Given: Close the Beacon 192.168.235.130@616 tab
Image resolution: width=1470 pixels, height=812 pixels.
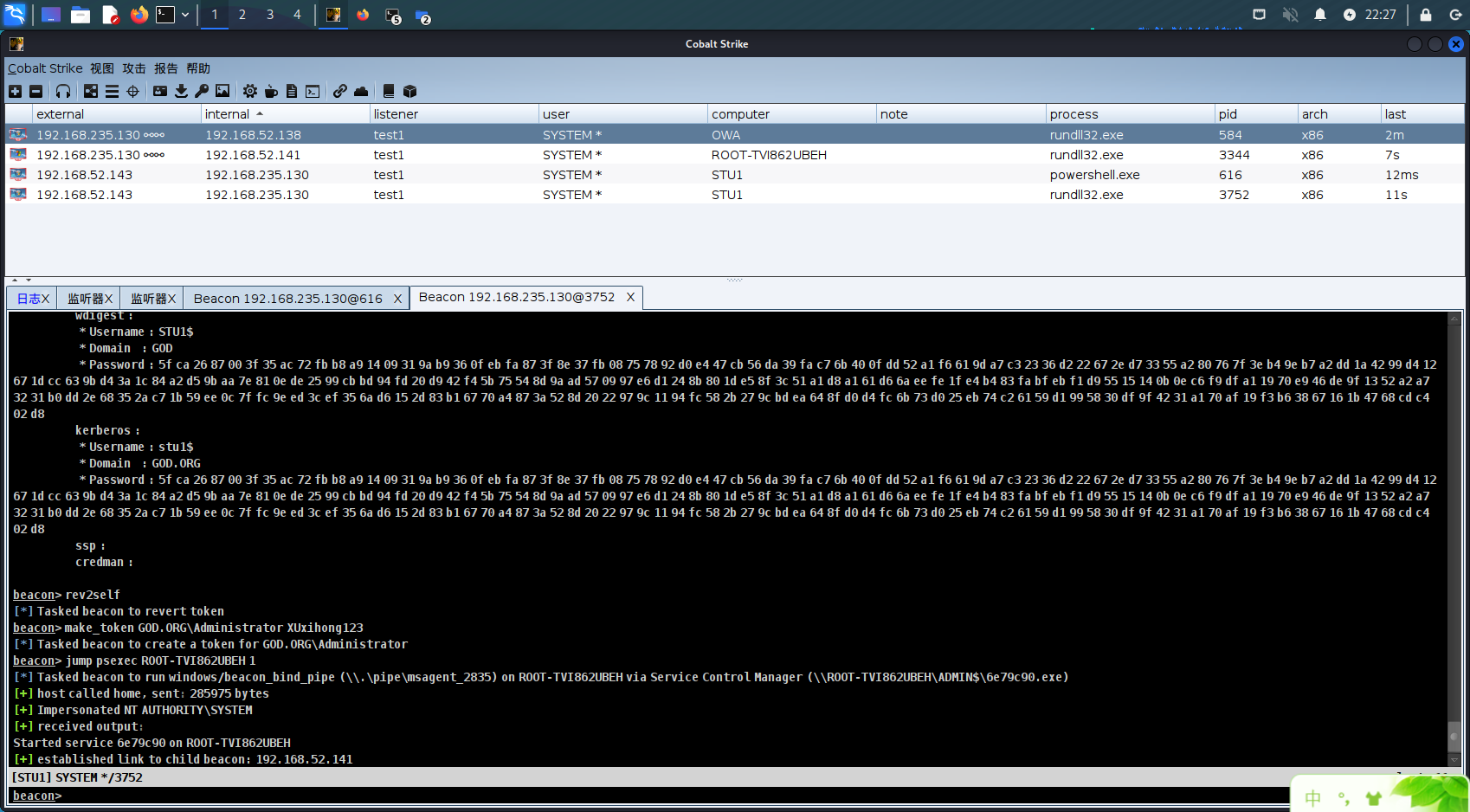Looking at the screenshot, I should (398, 299).
